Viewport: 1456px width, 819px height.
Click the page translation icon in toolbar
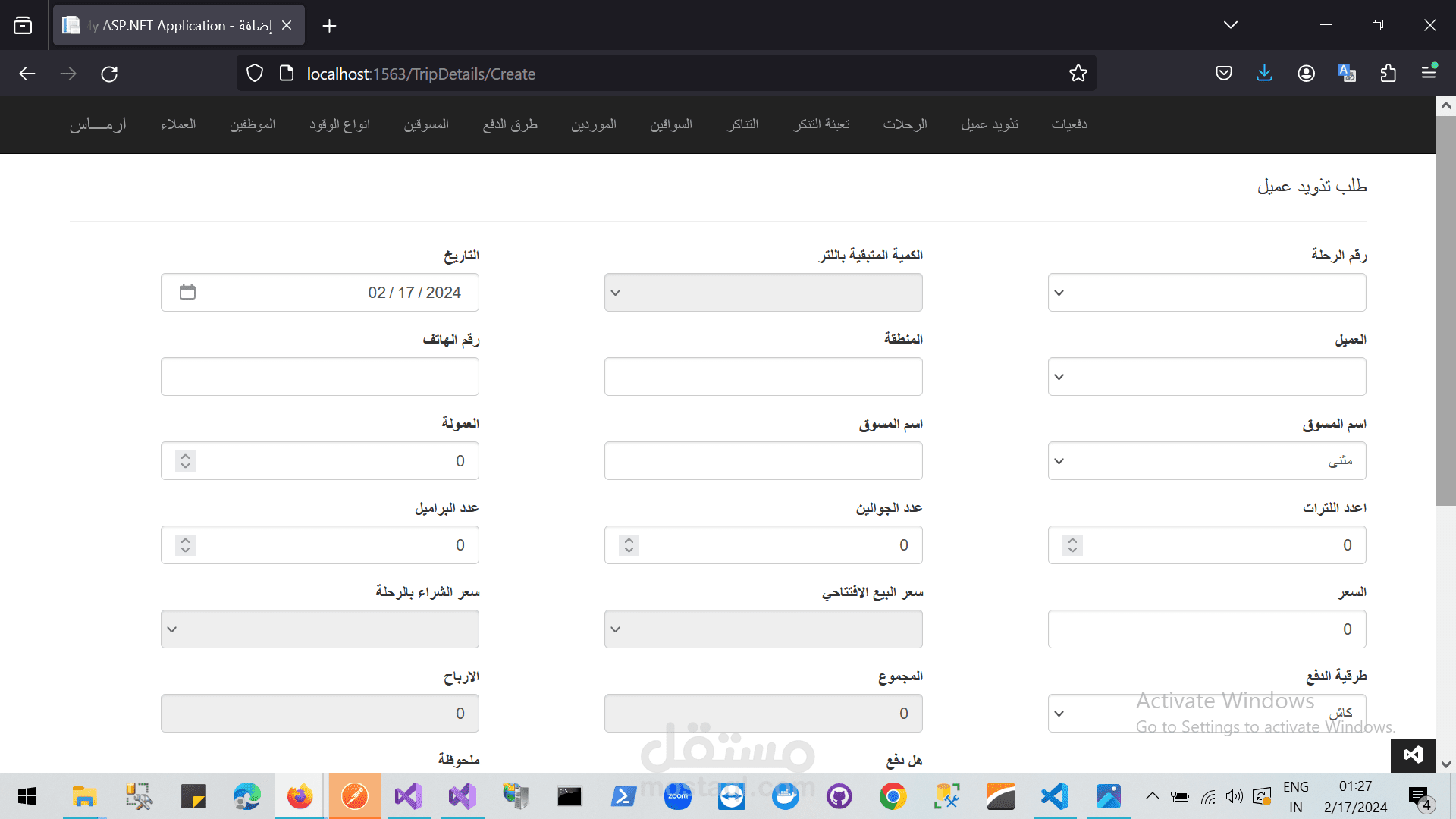pyautogui.click(x=1347, y=73)
